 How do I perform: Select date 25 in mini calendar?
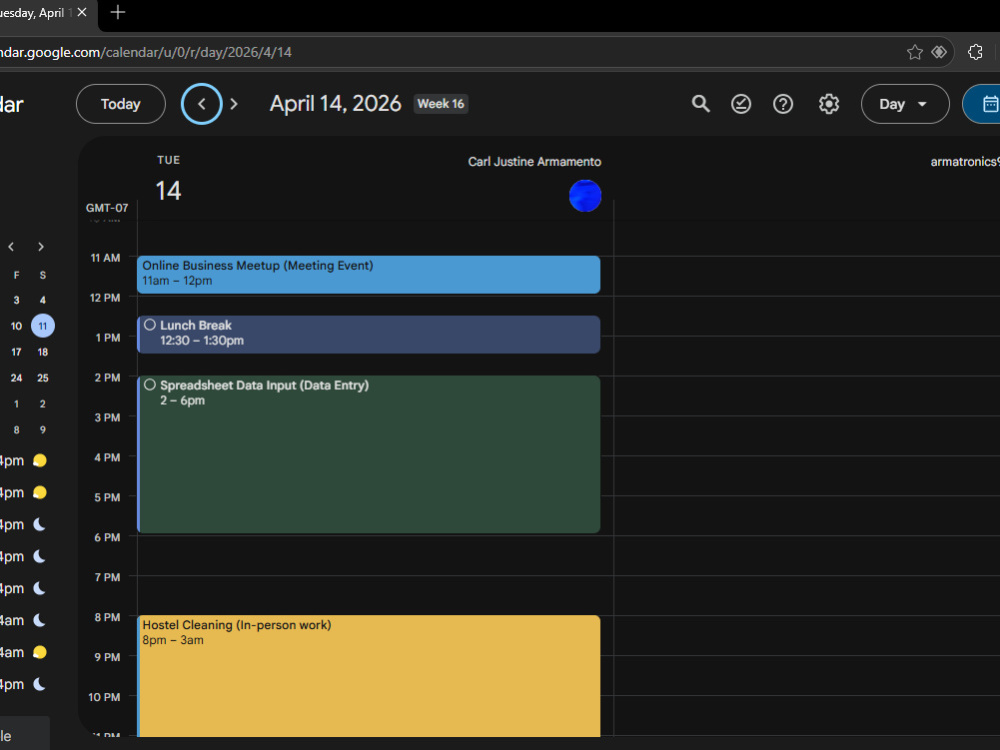pos(43,378)
